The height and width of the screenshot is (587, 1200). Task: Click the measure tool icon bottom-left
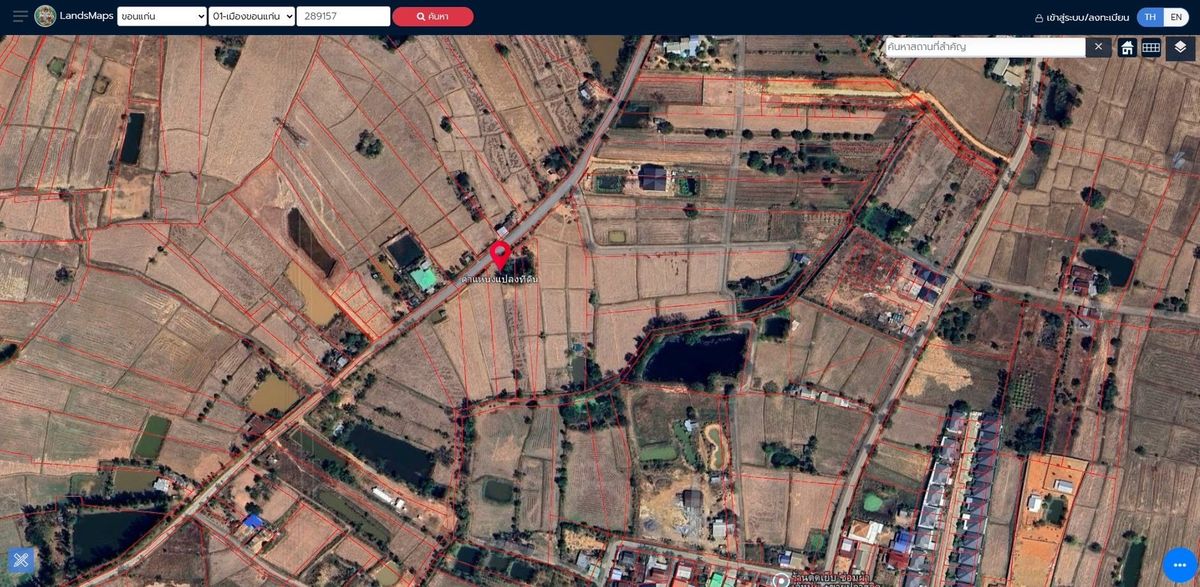coord(21,560)
